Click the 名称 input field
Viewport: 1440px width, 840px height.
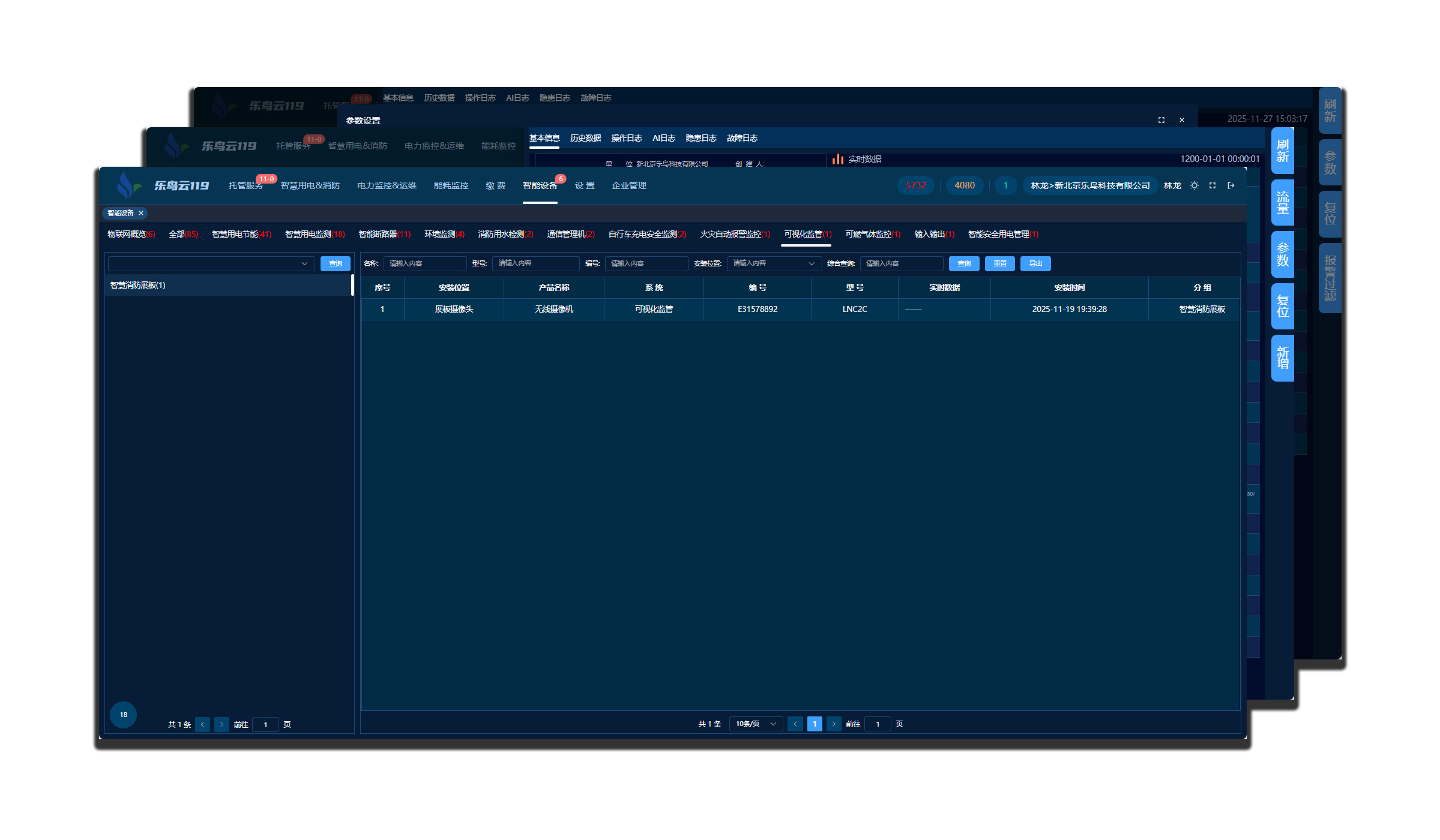(x=424, y=263)
